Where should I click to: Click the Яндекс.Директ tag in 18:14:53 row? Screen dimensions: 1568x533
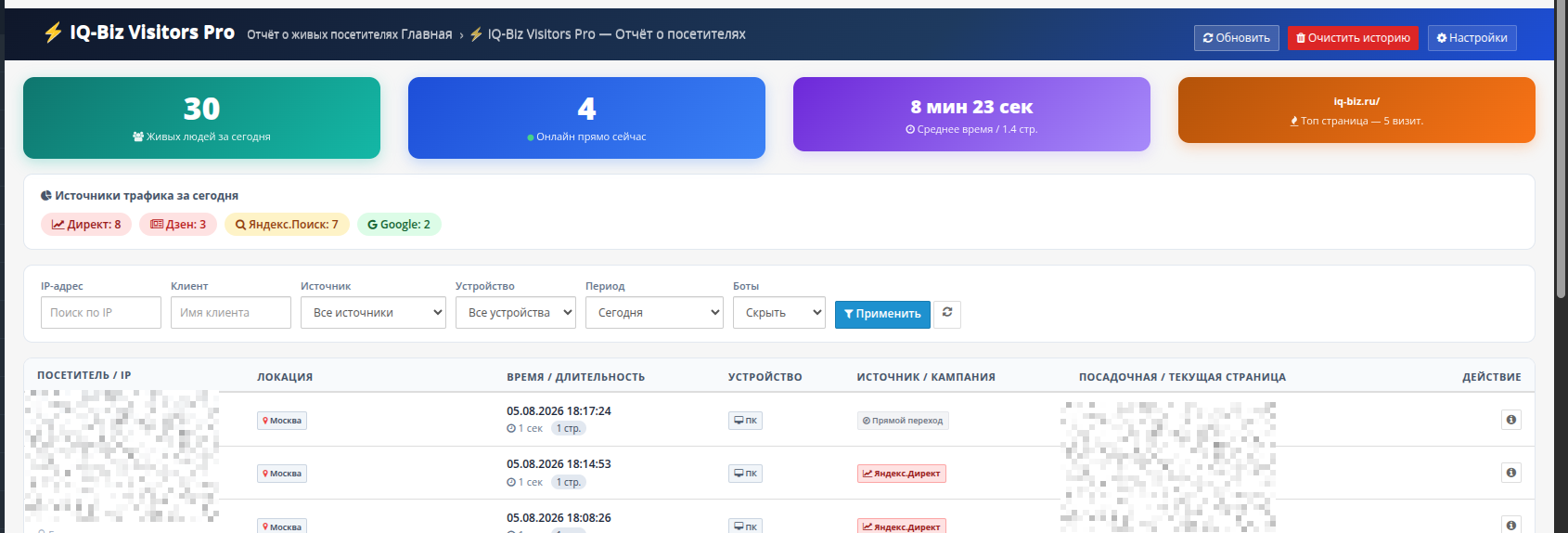pyautogui.click(x=902, y=474)
